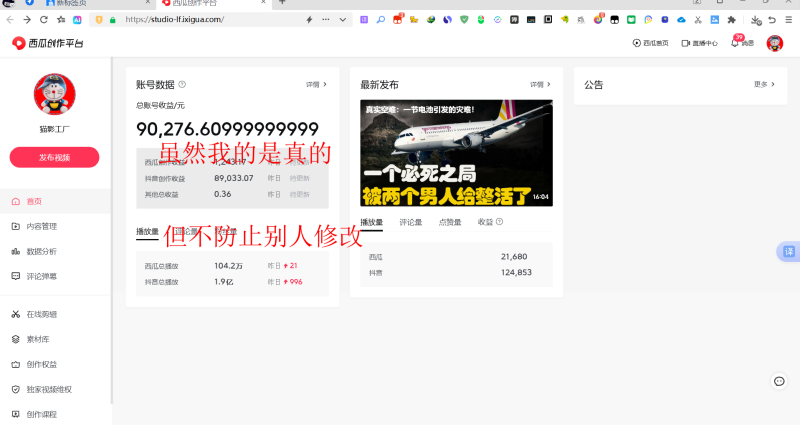This screenshot has height=425, width=800.
Task: Click the floating 译 translate button
Action: pos(788,252)
